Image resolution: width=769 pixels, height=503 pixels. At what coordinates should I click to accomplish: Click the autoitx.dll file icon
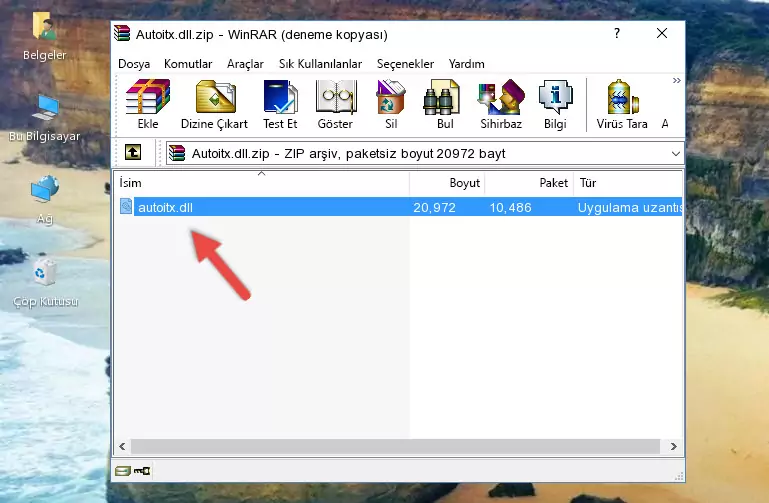pos(126,206)
